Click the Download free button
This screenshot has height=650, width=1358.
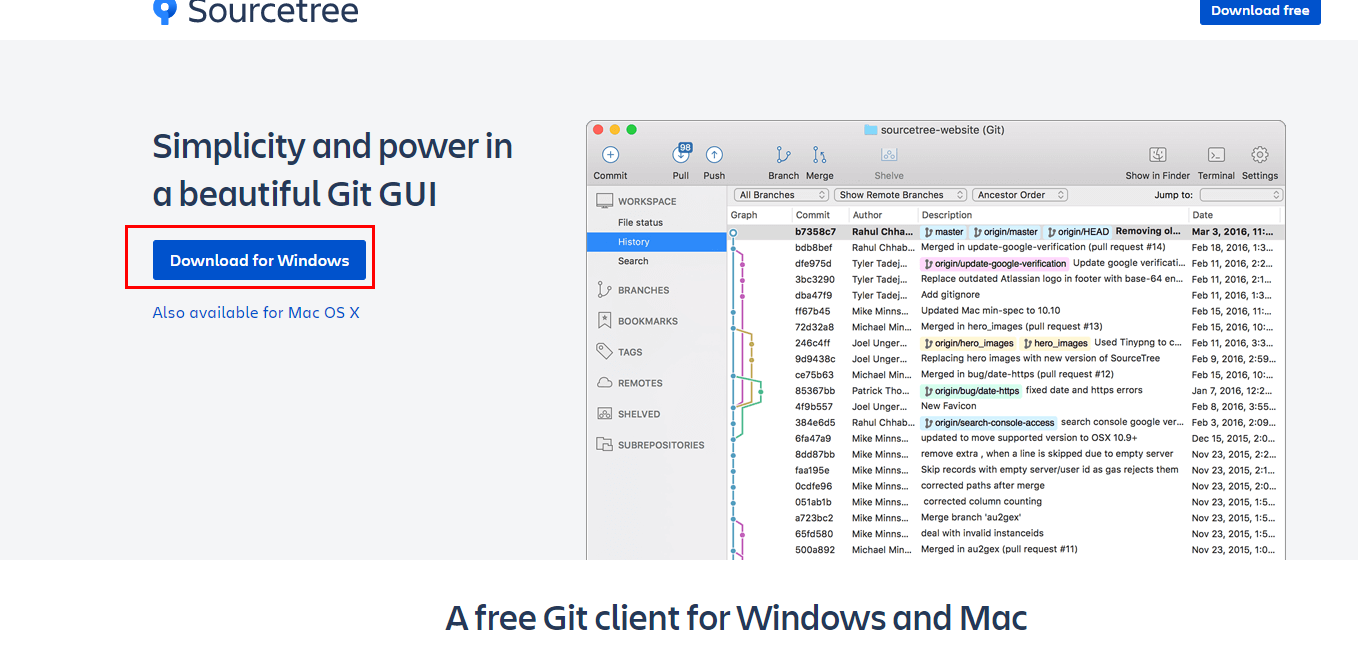point(1260,11)
